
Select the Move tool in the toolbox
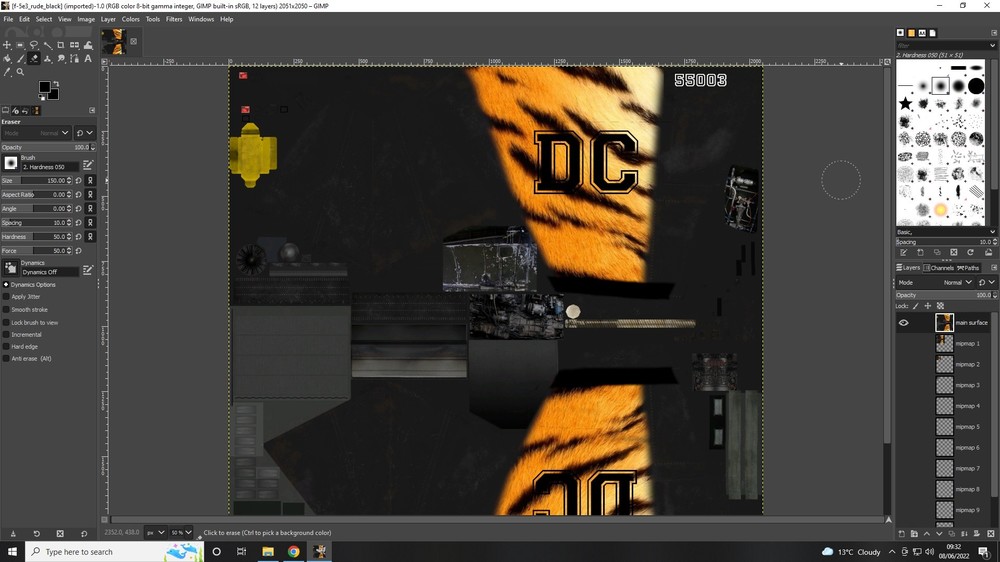(7, 45)
